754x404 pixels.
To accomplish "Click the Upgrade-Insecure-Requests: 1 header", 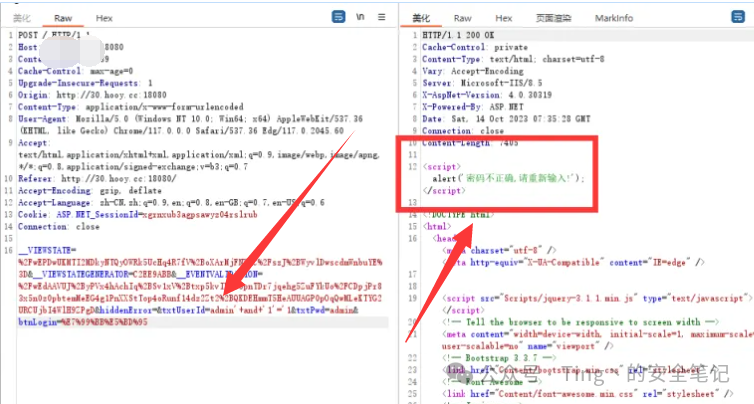I will coord(85,83).
